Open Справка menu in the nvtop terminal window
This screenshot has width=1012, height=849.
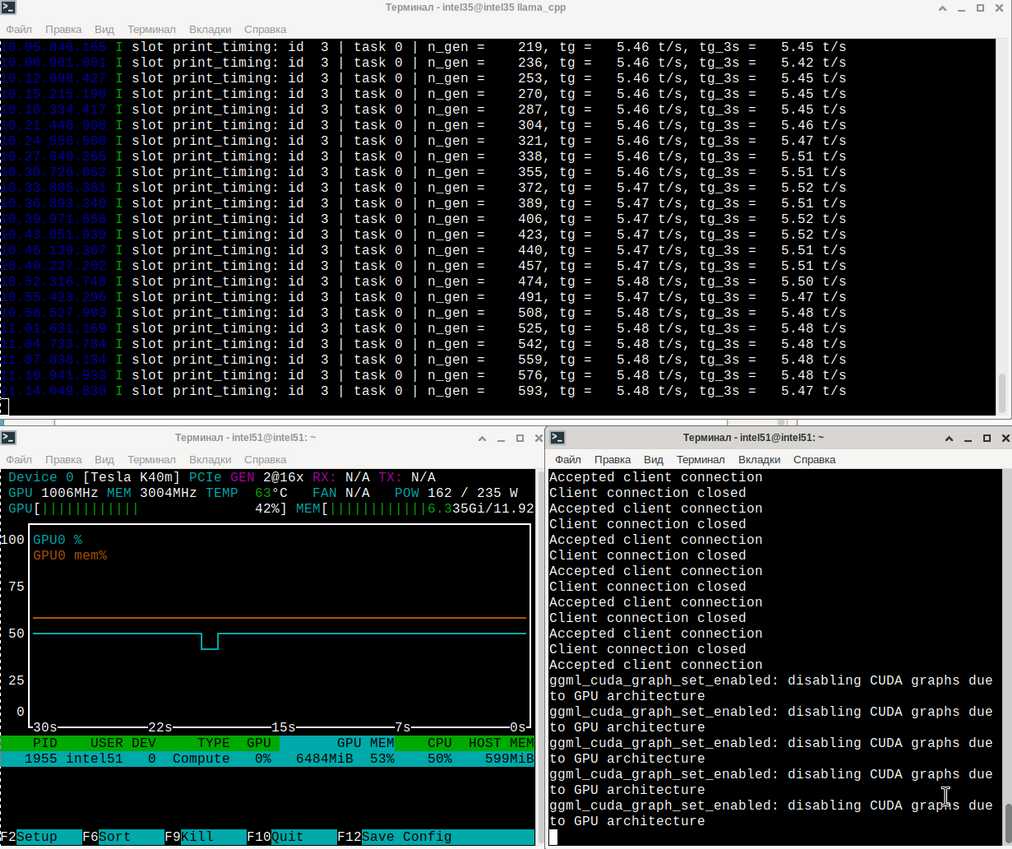click(x=265, y=459)
